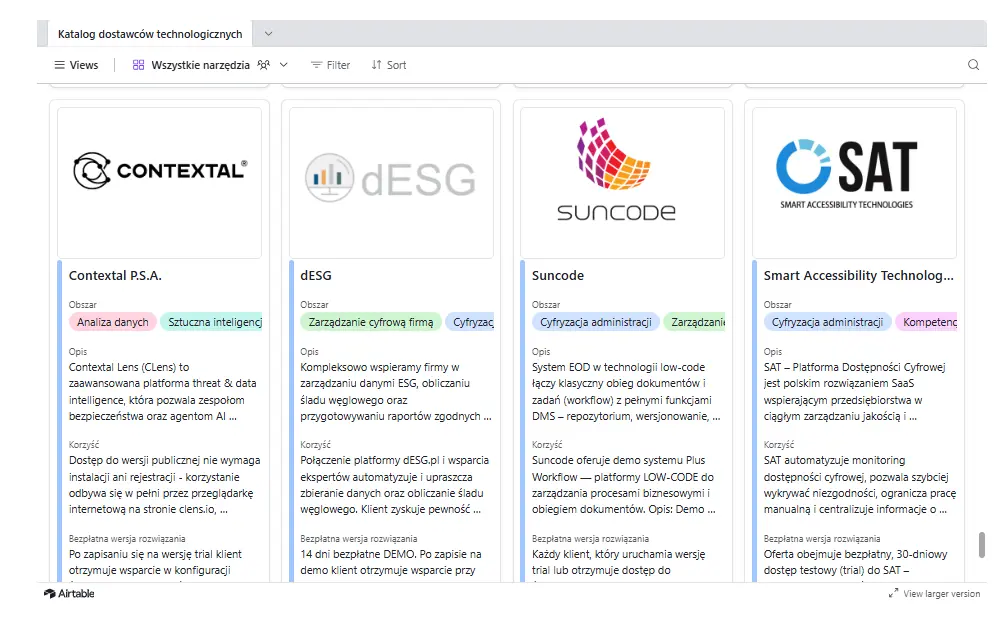Click Cyfryzacja administracji tag on Smart Accessibility
Viewport: 1007px width, 621px height.
[827, 322]
